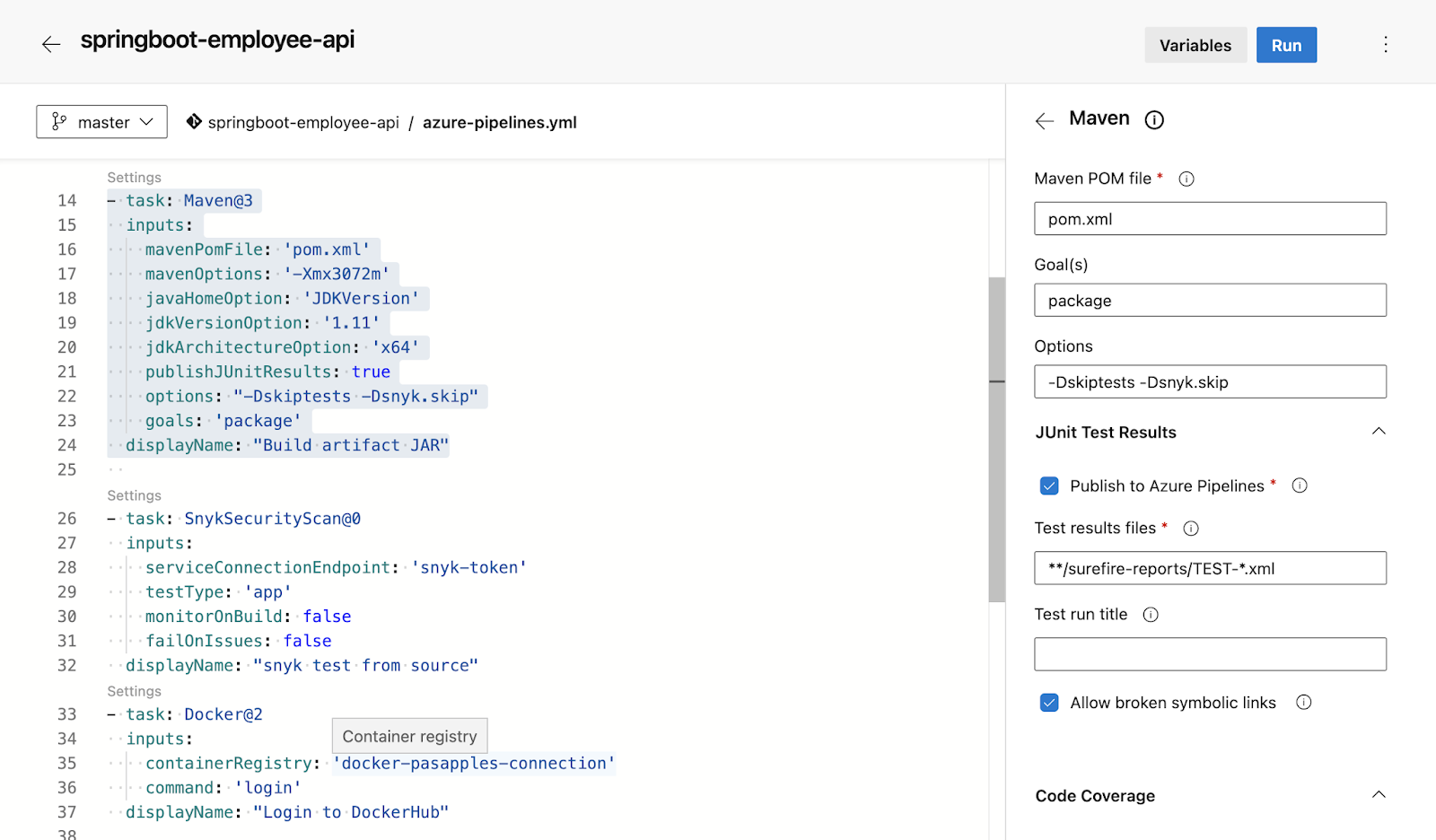Click the 'Maven@3' task line

180,201
